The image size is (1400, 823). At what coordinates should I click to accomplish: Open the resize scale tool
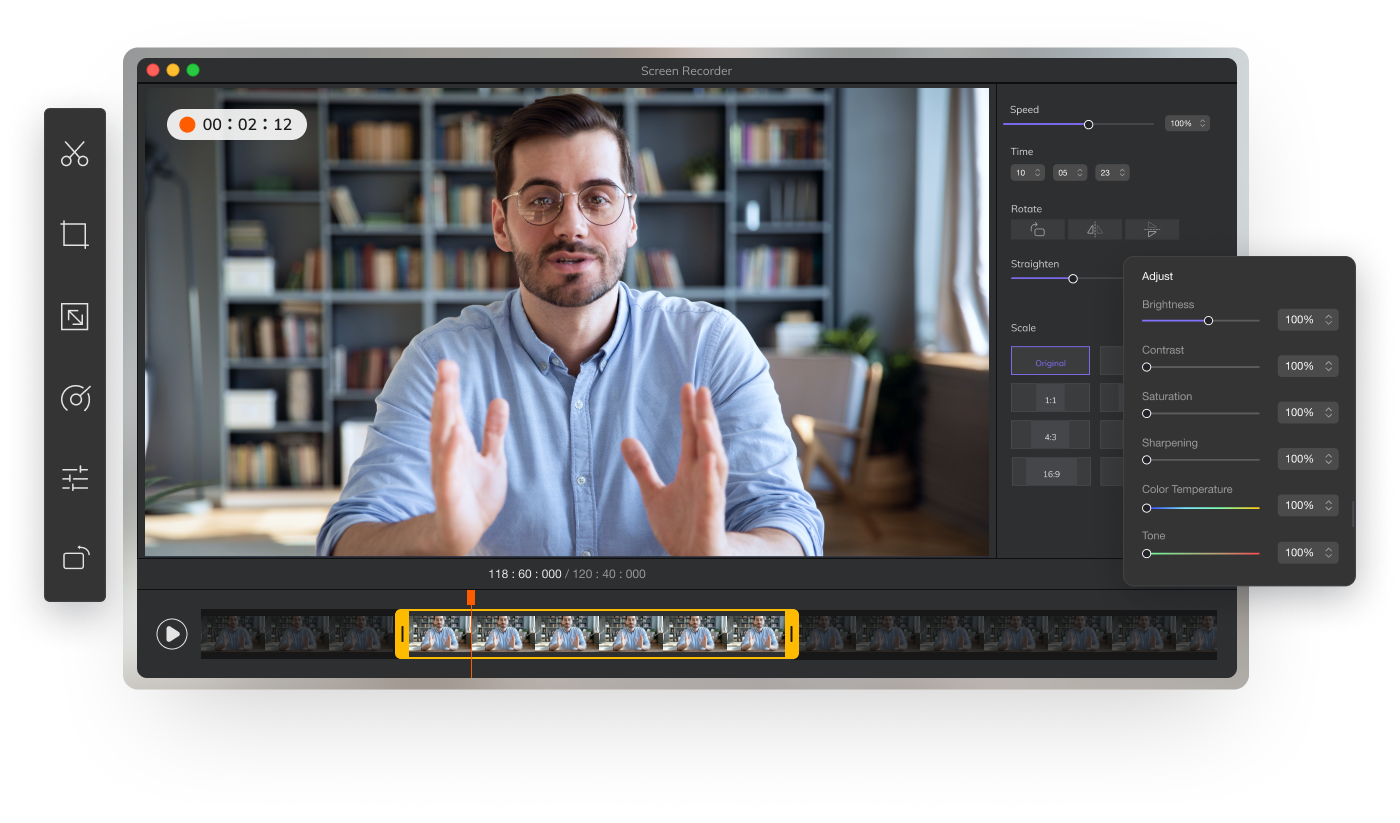click(75, 317)
